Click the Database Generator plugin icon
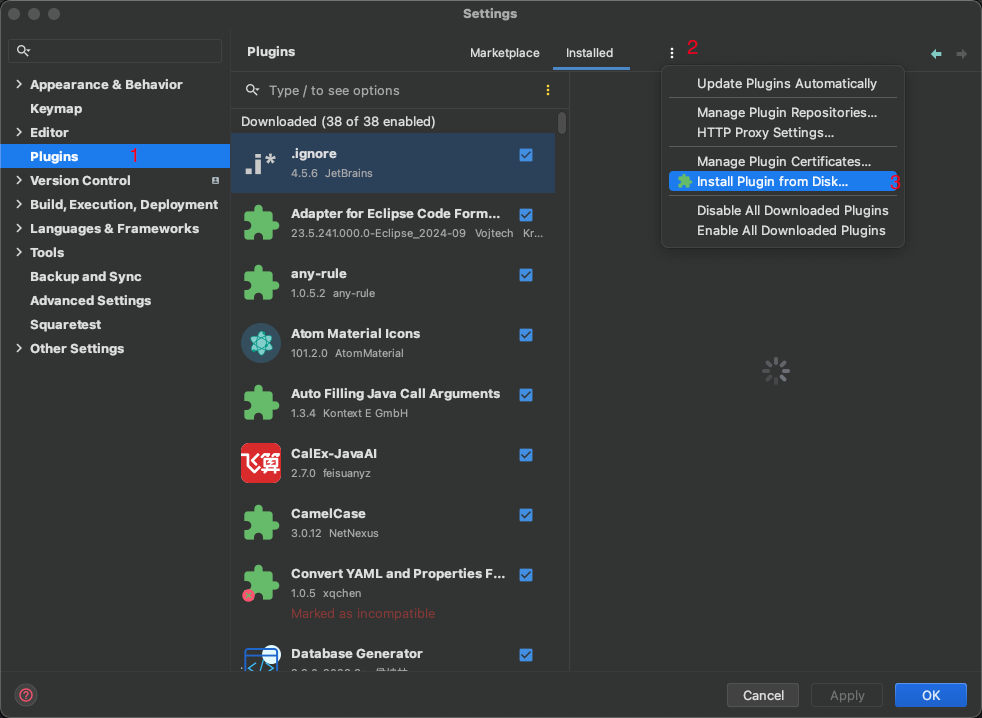 point(261,658)
